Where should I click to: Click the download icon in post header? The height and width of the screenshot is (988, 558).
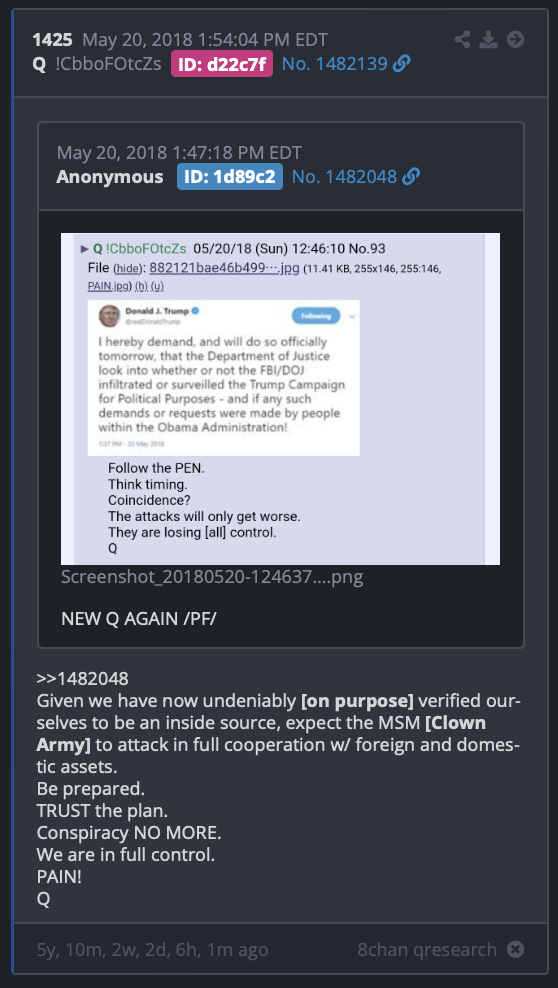point(488,40)
